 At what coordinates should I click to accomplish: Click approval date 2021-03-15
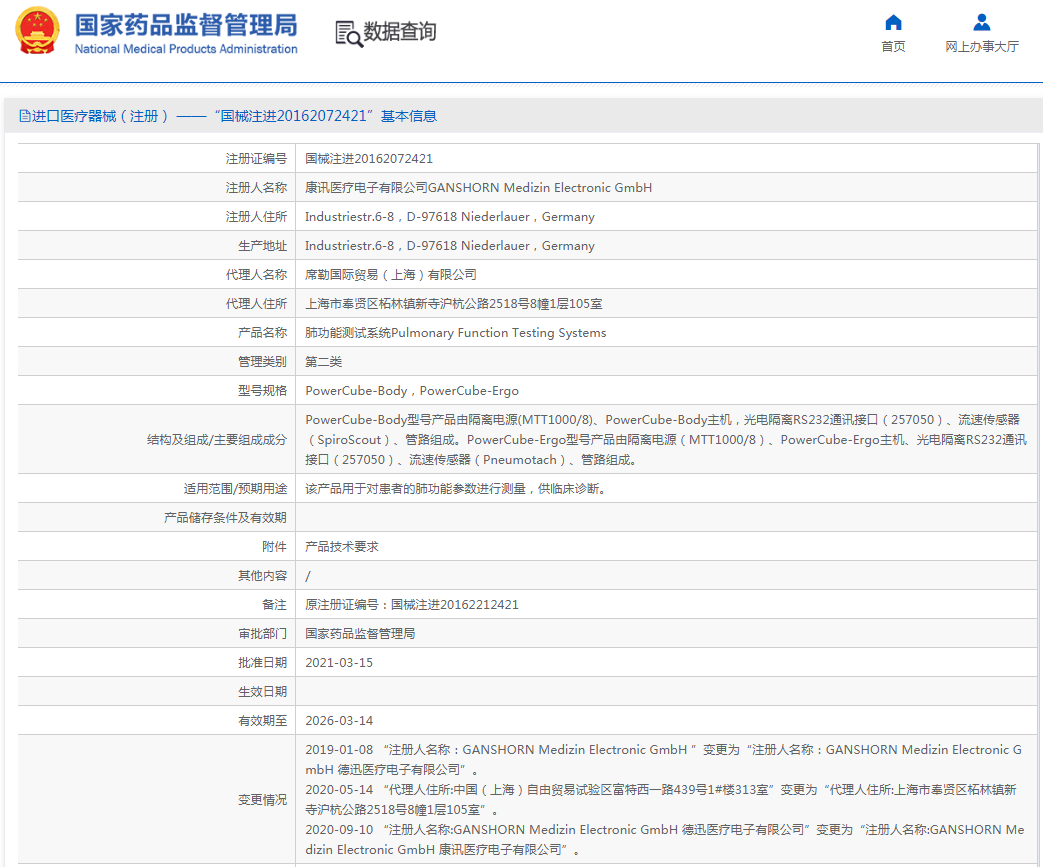point(339,663)
